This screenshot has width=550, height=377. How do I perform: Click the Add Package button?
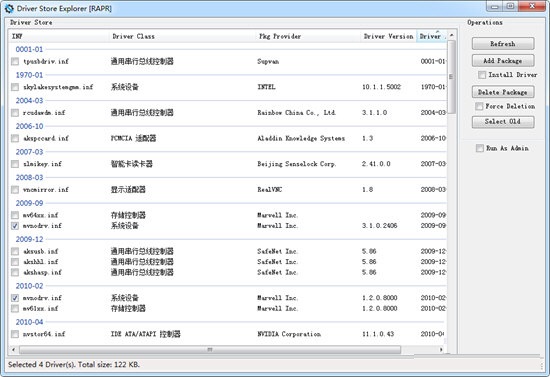[503, 61]
